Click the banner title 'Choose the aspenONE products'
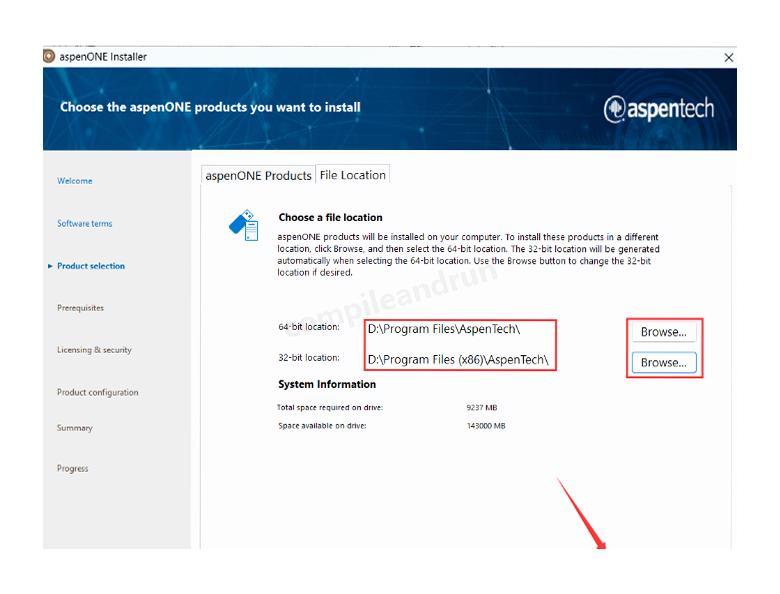This screenshot has width=780, height=594. coord(210,107)
